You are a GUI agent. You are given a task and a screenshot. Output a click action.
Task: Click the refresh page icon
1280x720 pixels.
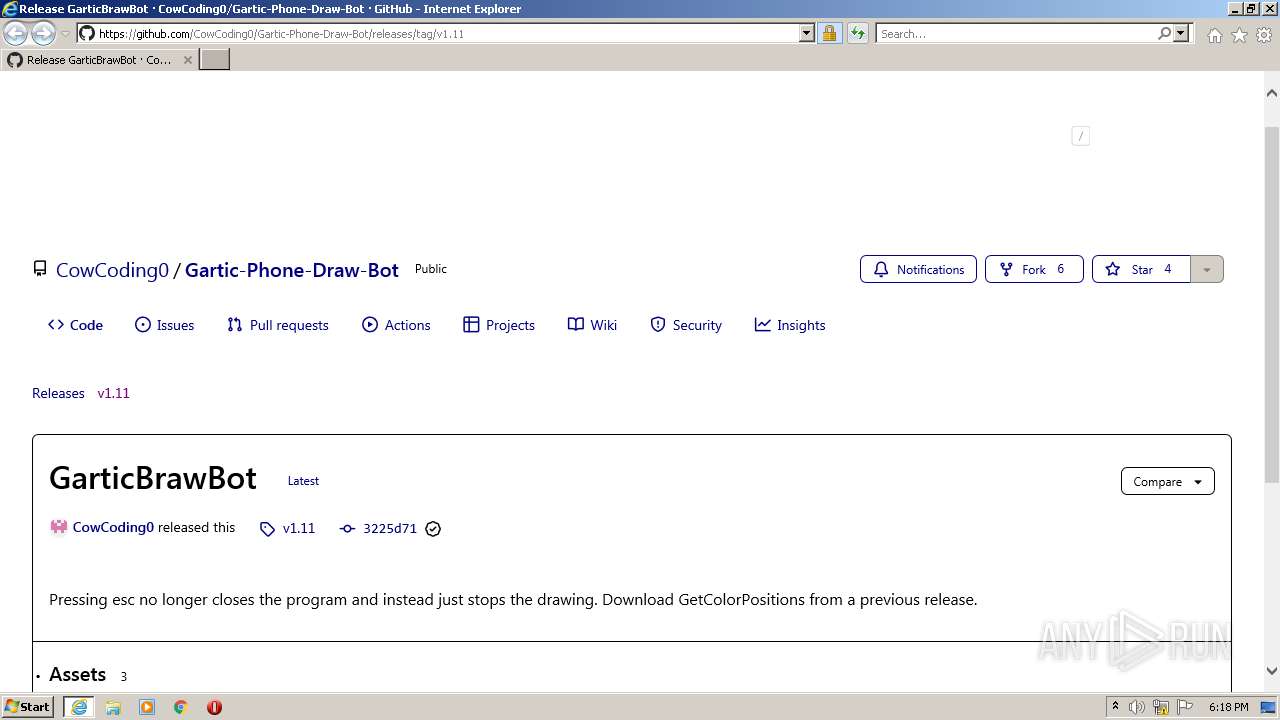point(857,33)
